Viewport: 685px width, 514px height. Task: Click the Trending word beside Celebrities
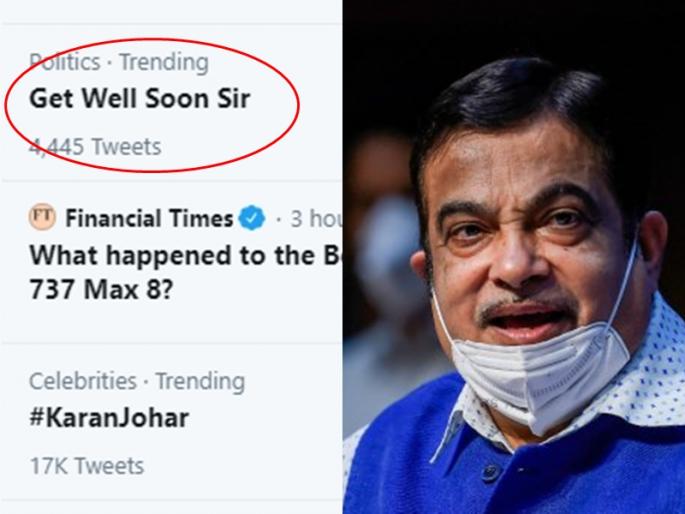tap(198, 381)
